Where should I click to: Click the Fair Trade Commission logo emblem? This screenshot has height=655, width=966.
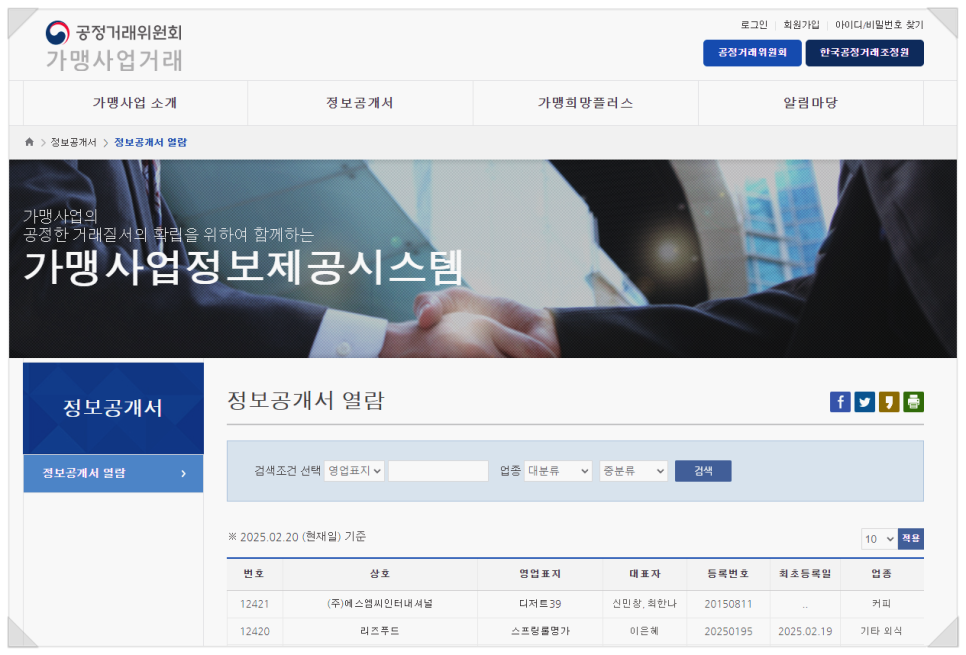tap(57, 33)
